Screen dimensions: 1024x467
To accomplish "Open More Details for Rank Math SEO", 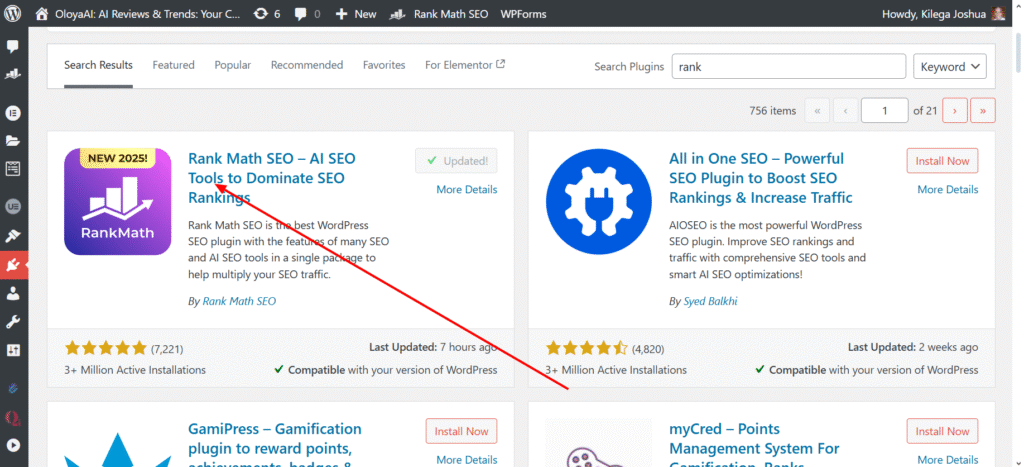I will [x=466, y=189].
